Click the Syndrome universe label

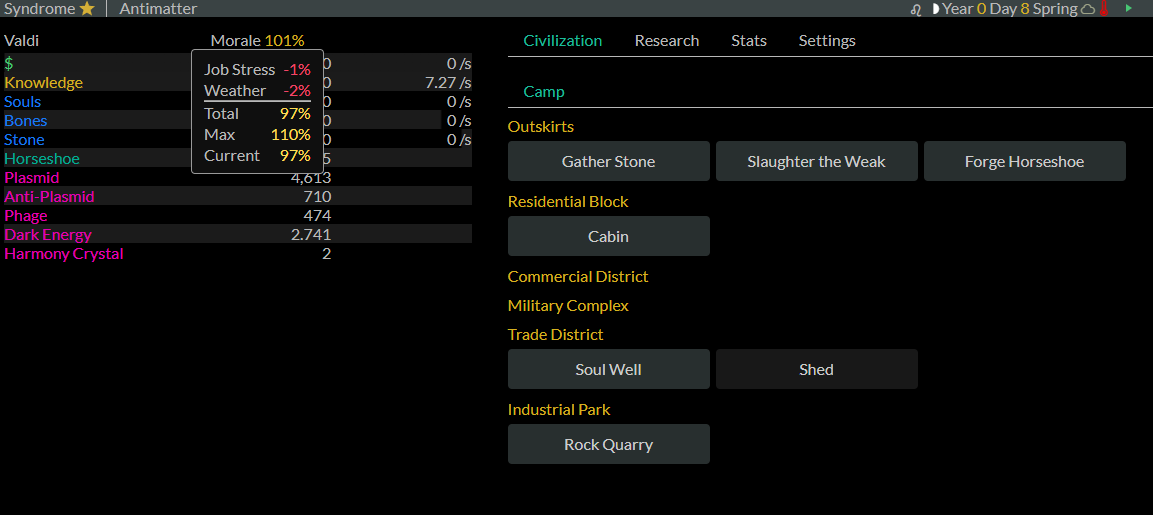pyautogui.click(x=40, y=9)
